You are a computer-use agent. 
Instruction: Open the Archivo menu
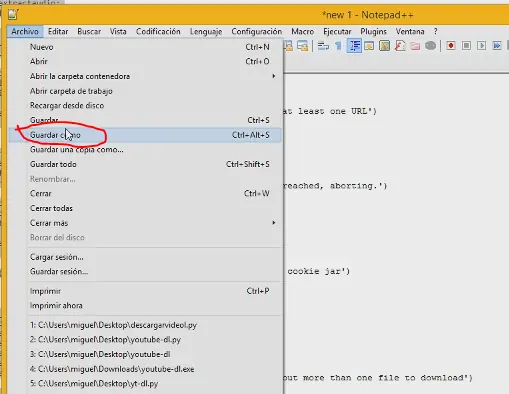point(25,32)
